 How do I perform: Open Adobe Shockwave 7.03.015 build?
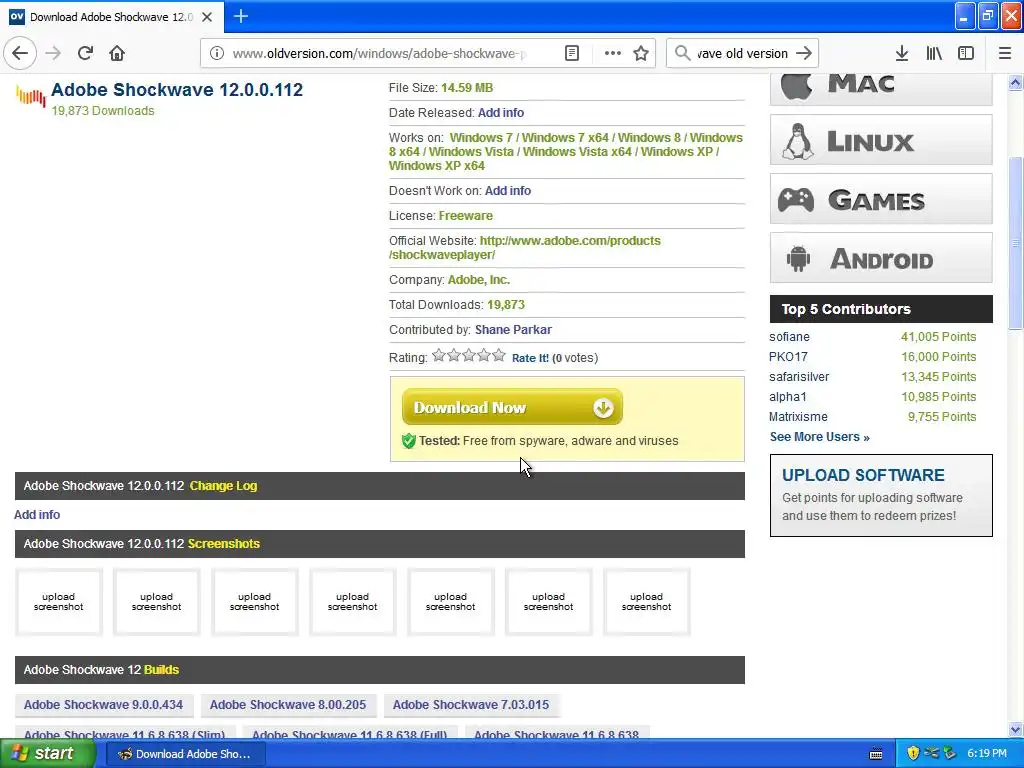point(471,705)
